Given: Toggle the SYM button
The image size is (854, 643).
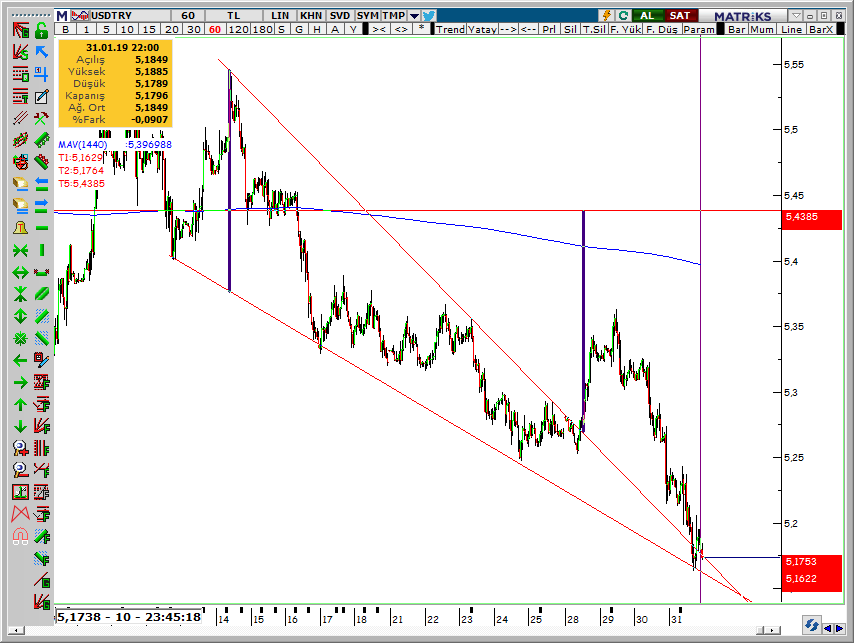Looking at the screenshot, I should click(368, 16).
